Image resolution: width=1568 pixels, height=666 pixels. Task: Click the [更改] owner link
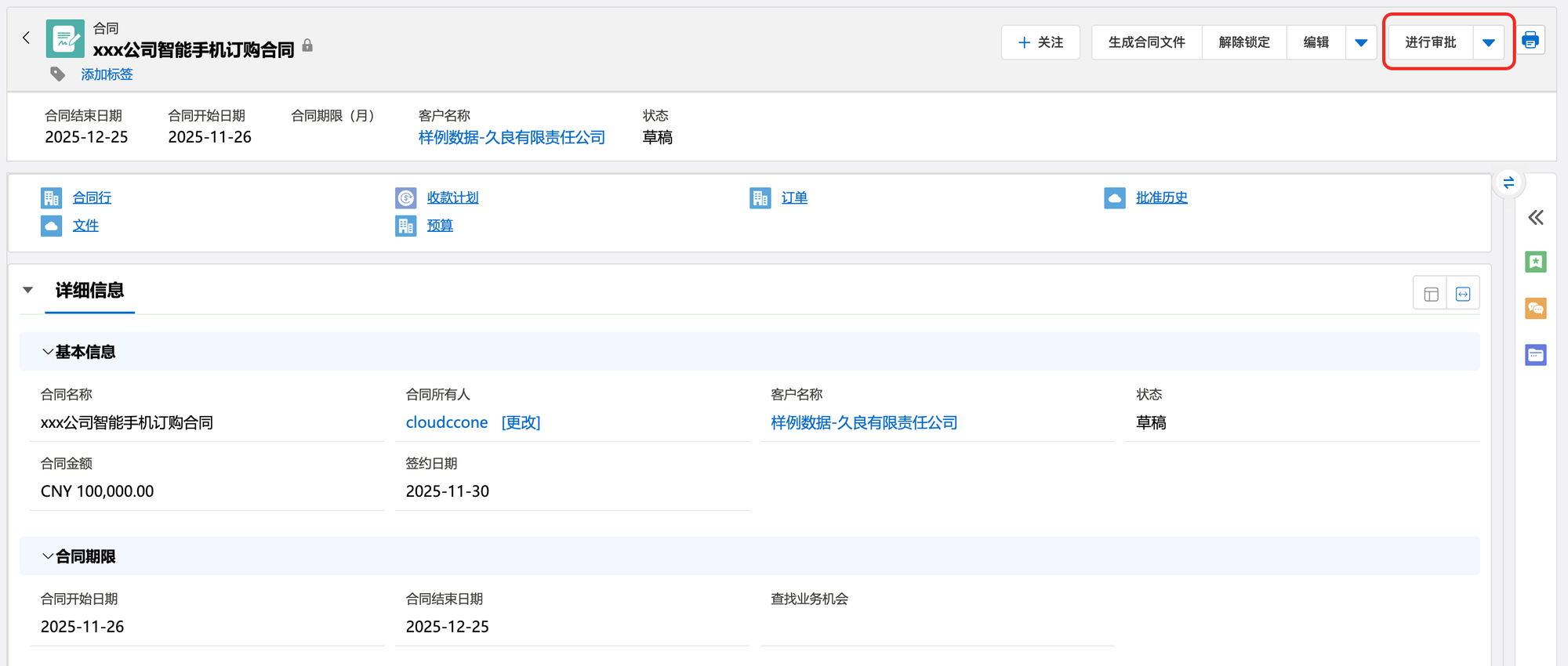pyautogui.click(x=521, y=422)
